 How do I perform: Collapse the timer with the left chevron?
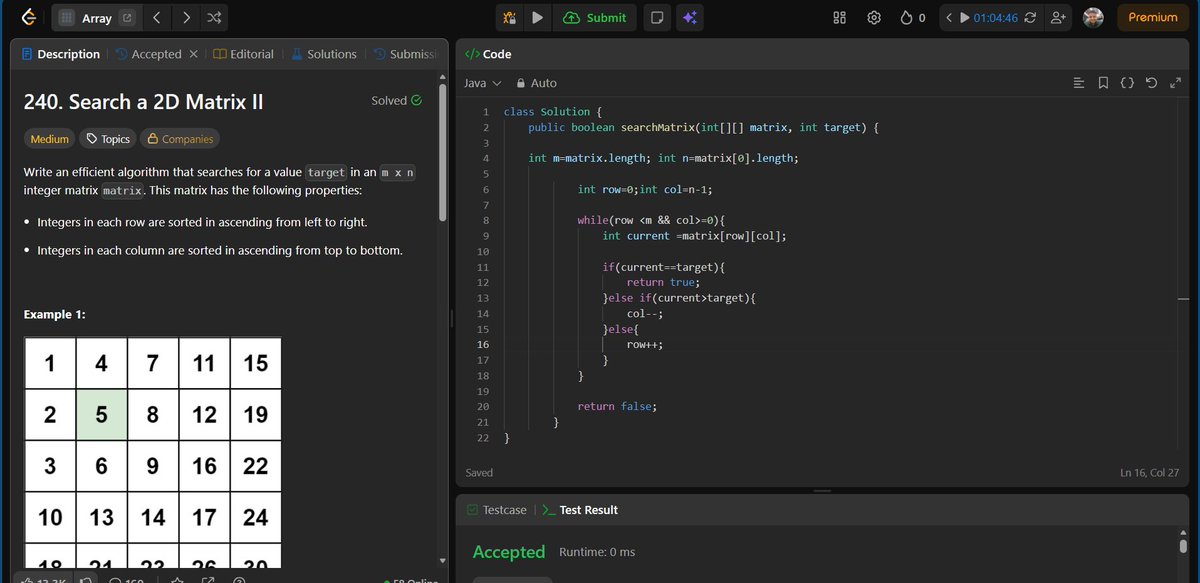click(949, 18)
